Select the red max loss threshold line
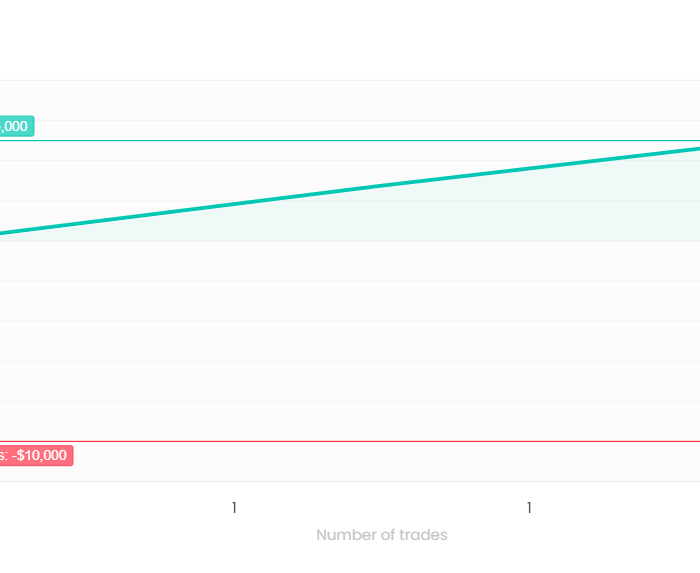The height and width of the screenshot is (573, 700). coord(350,441)
